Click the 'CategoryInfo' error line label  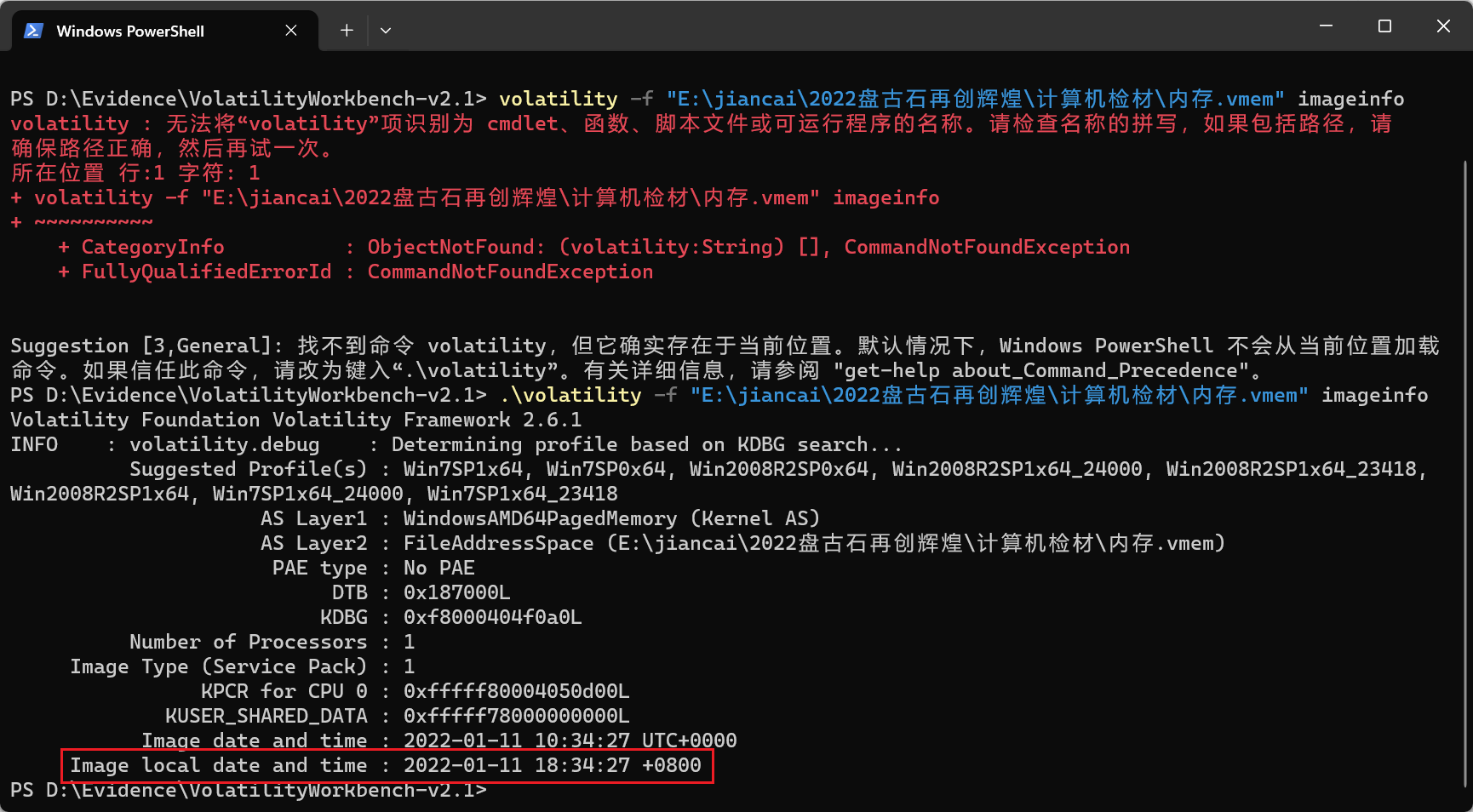pyautogui.click(x=152, y=247)
